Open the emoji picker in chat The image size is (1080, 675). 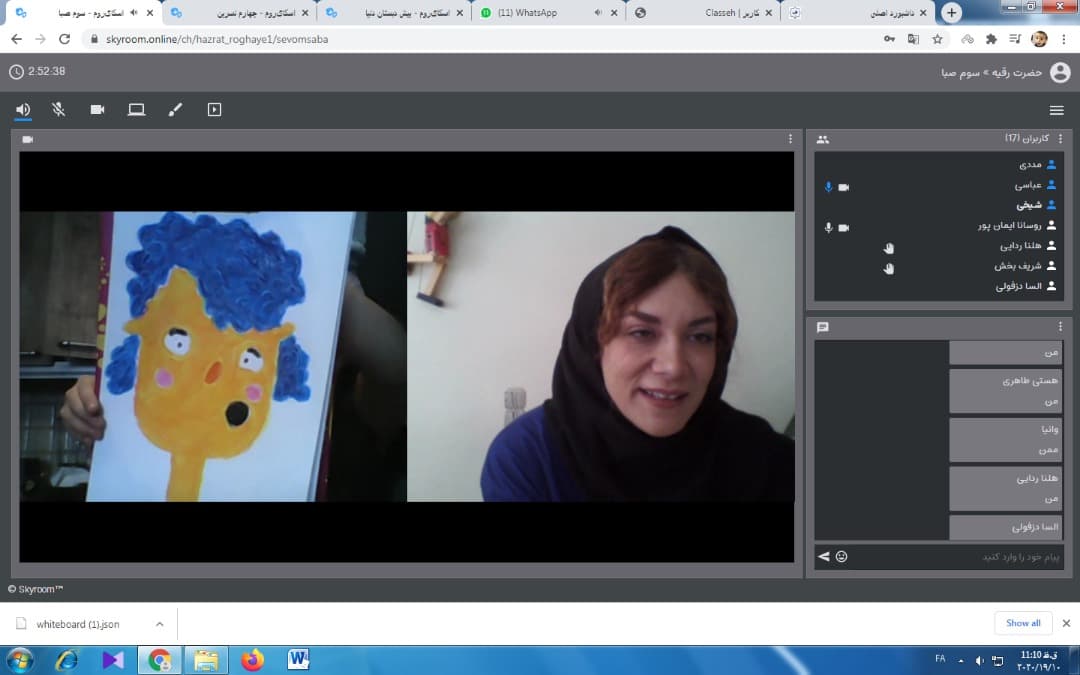(841, 557)
